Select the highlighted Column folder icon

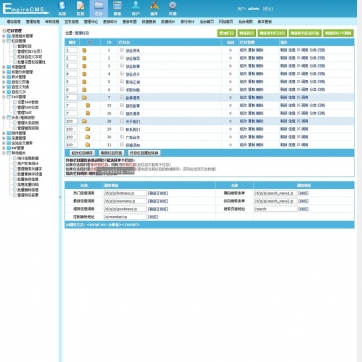99,6
